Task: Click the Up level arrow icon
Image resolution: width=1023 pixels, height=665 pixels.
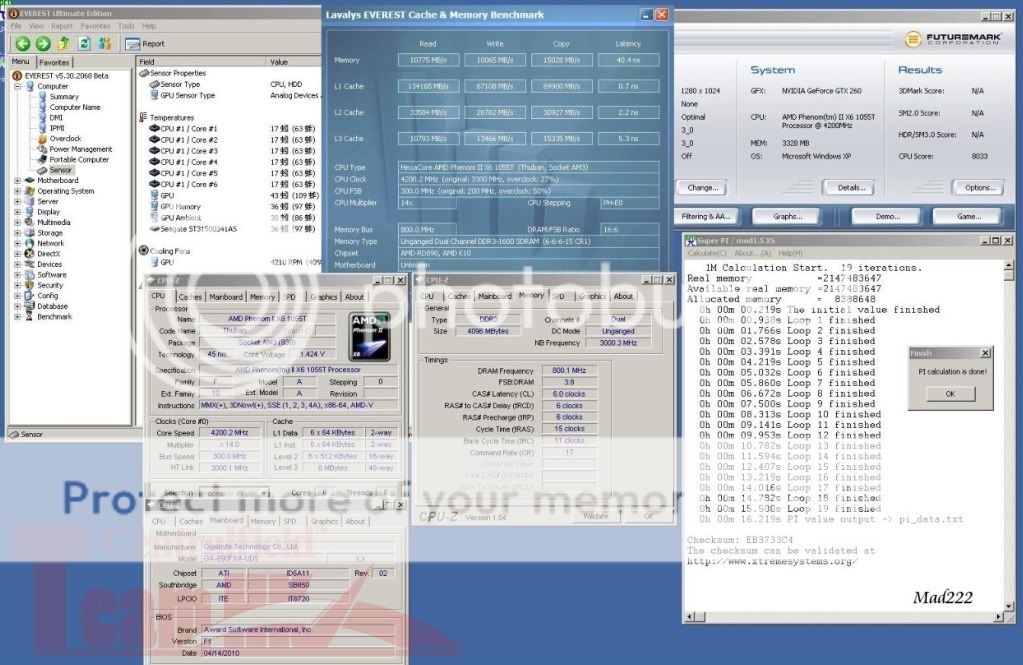Action: click(x=63, y=43)
